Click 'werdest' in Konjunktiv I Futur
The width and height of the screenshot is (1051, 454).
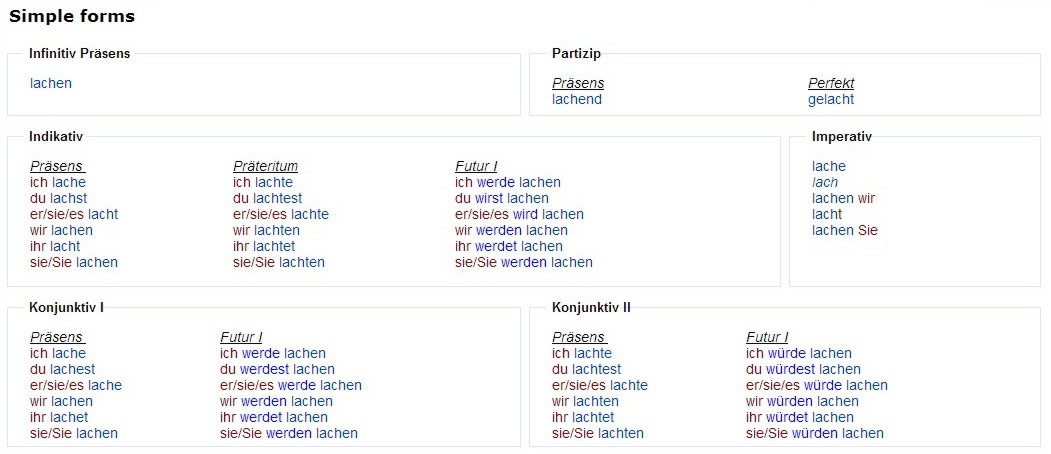coord(264,370)
